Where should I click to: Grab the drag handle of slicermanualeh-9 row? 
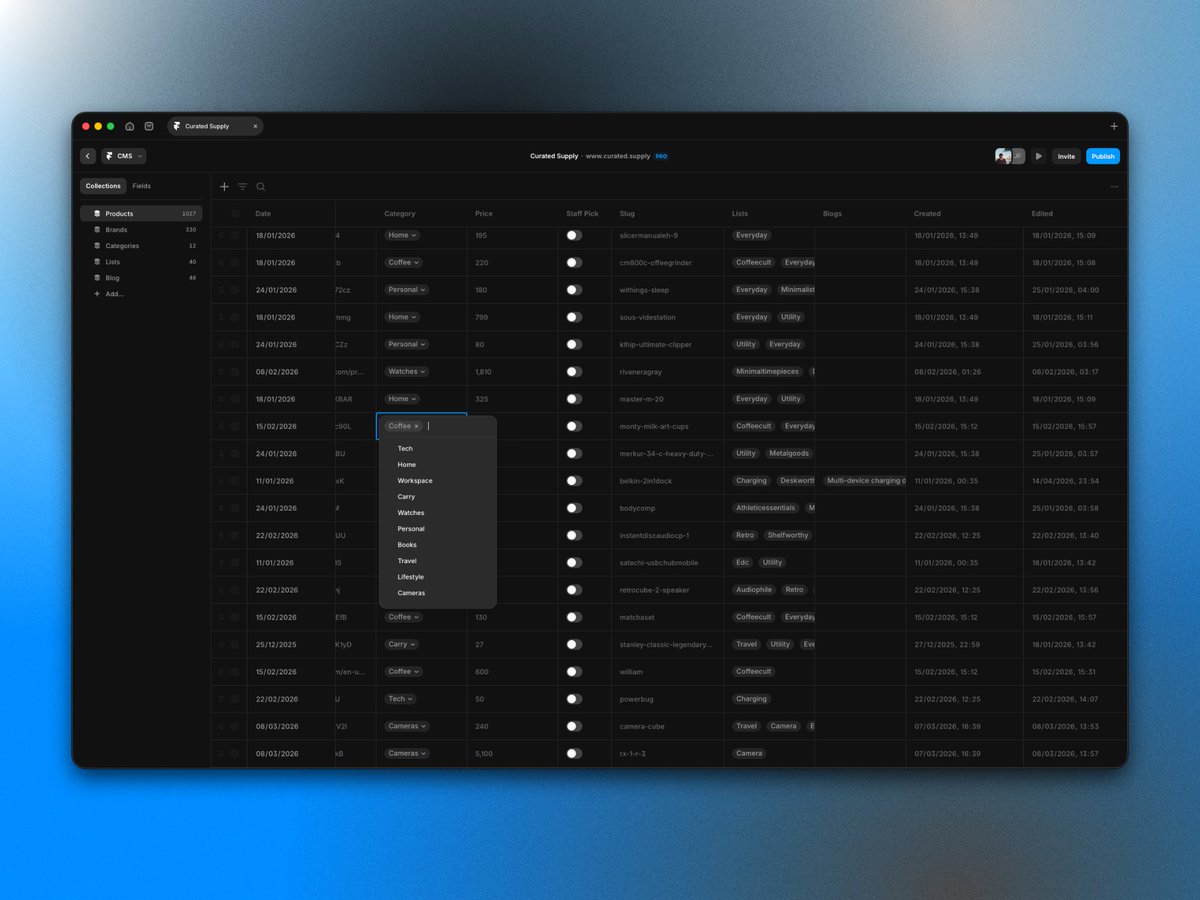222,235
